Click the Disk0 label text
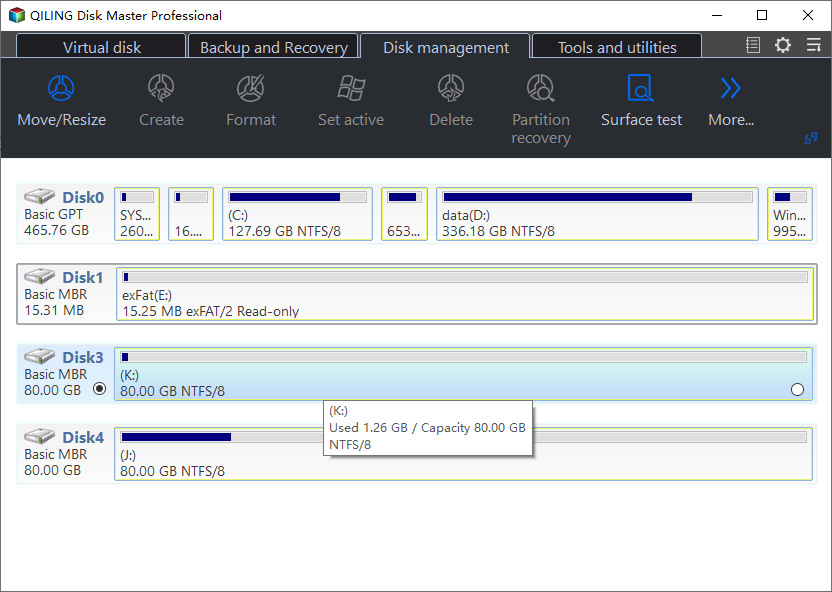The height and width of the screenshot is (592, 832). click(x=83, y=197)
